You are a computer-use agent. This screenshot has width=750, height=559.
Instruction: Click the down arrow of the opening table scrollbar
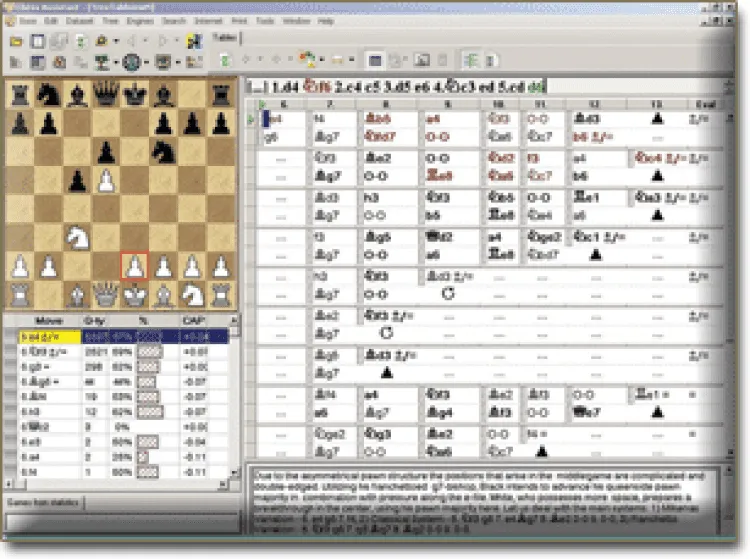tap(730, 452)
